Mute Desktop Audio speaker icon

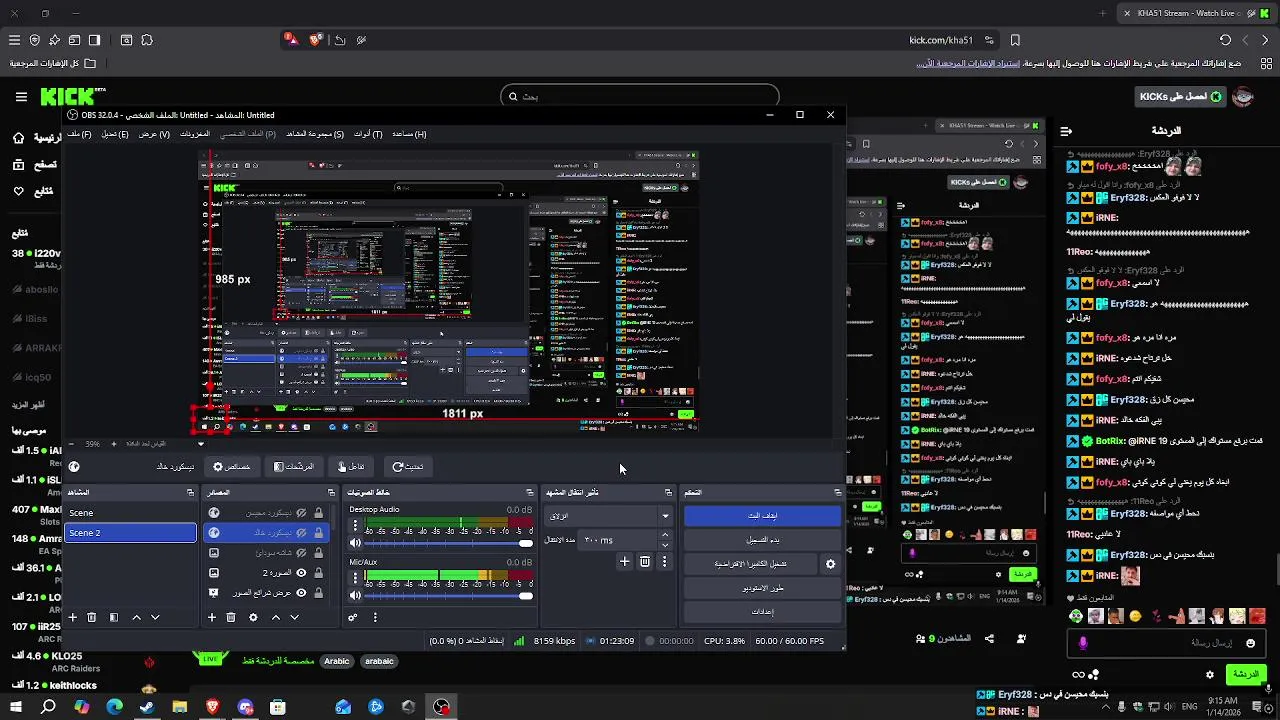[x=355, y=543]
